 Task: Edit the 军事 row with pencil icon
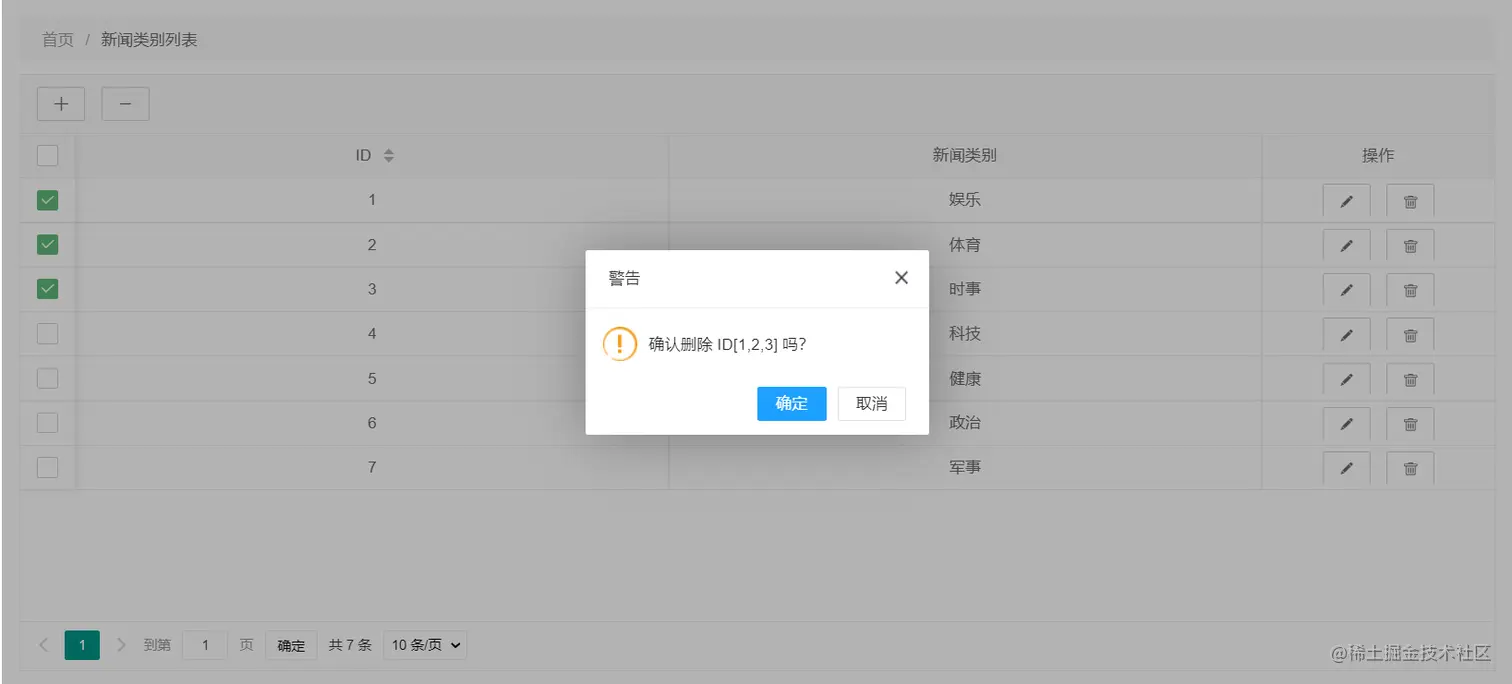point(1346,469)
